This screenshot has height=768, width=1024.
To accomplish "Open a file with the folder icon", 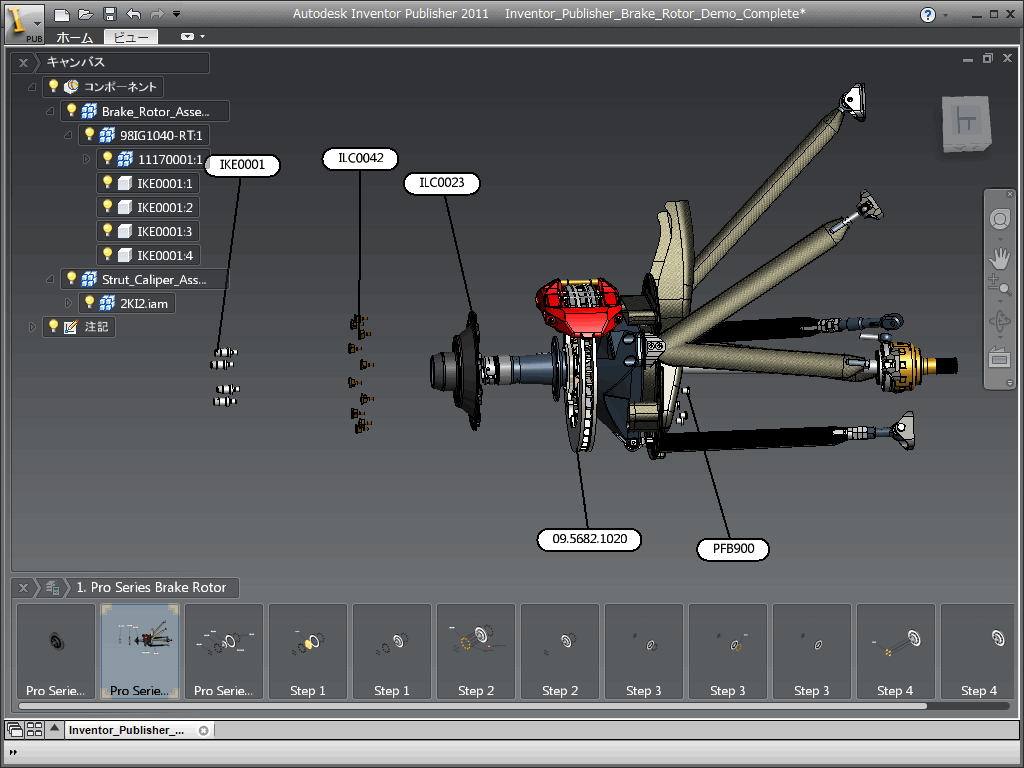I will pyautogui.click(x=86, y=14).
